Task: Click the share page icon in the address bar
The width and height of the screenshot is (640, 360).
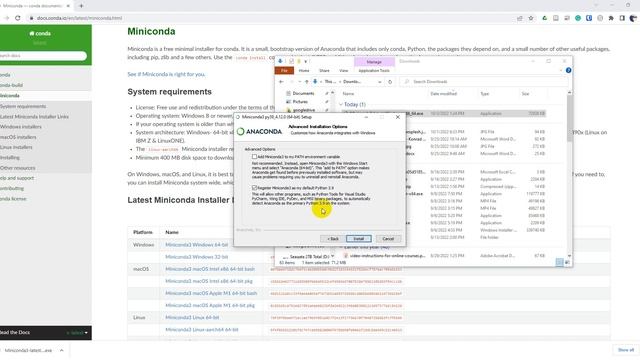Action: click(520, 18)
